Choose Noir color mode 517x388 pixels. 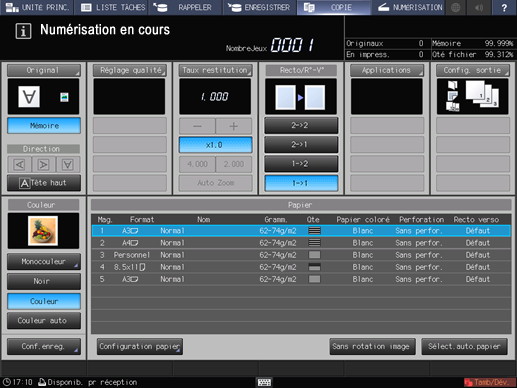pos(44,281)
